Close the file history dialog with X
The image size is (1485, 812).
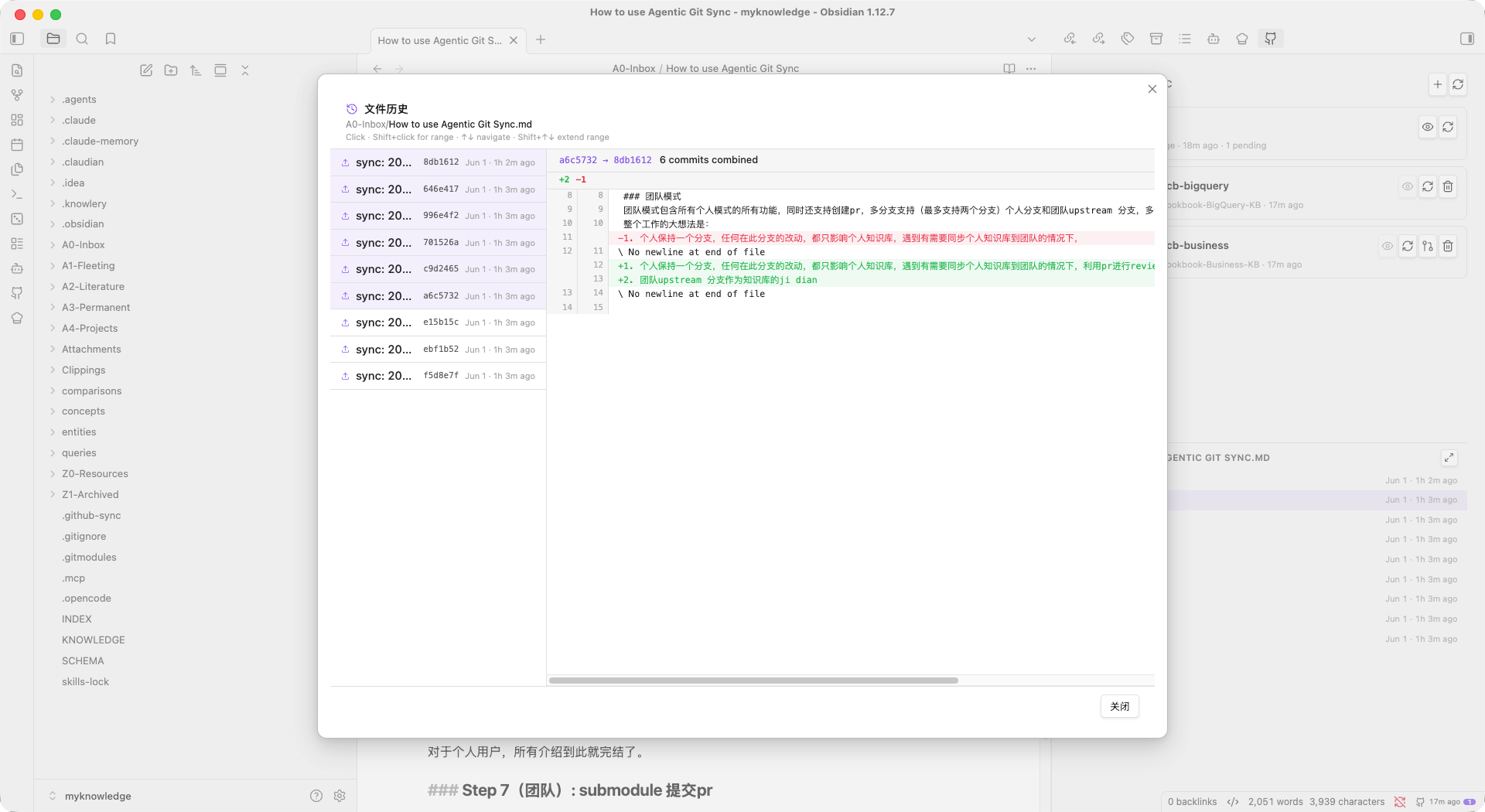1152,89
